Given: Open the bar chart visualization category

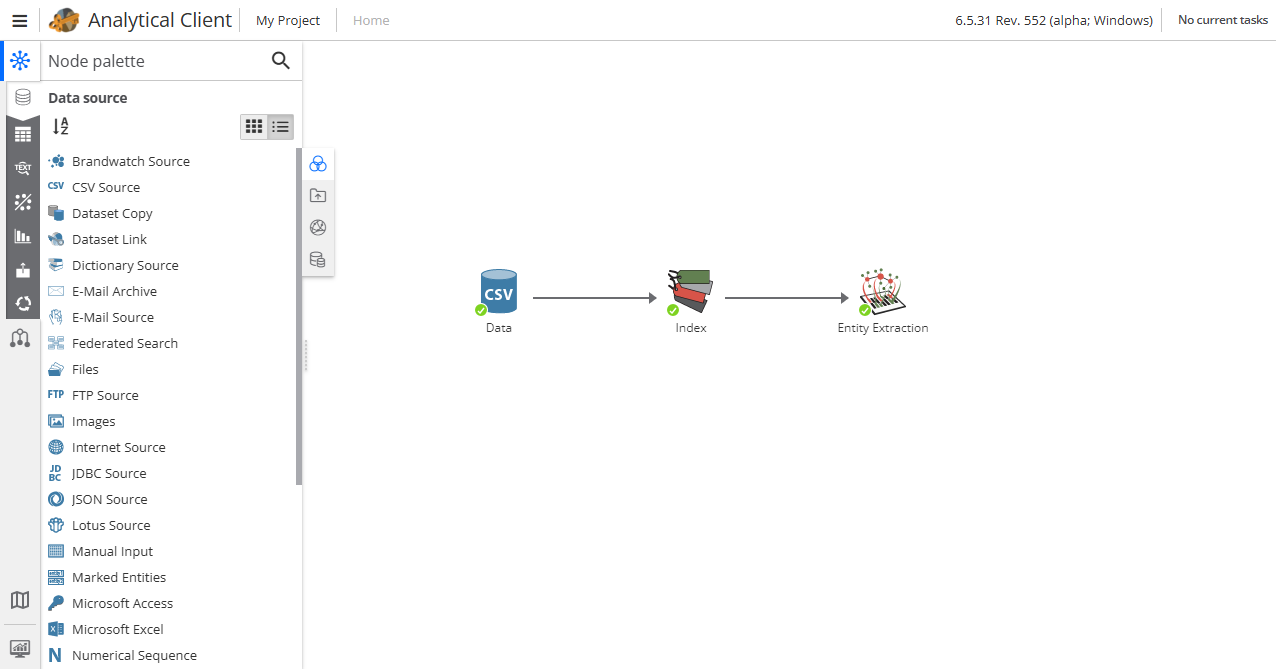Looking at the screenshot, I should [x=22, y=236].
